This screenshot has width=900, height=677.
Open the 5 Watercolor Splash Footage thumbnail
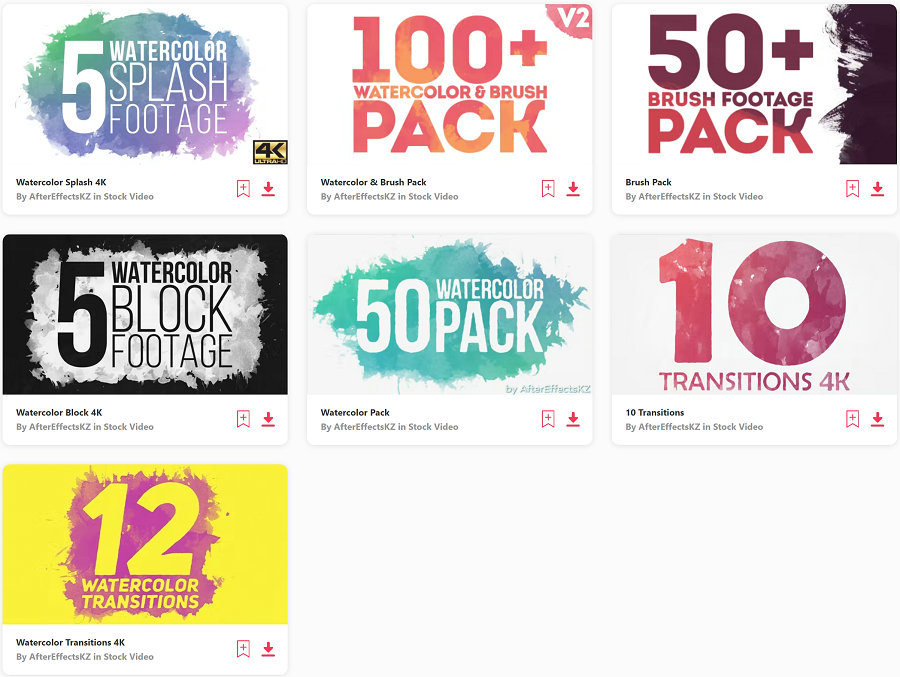tap(145, 84)
